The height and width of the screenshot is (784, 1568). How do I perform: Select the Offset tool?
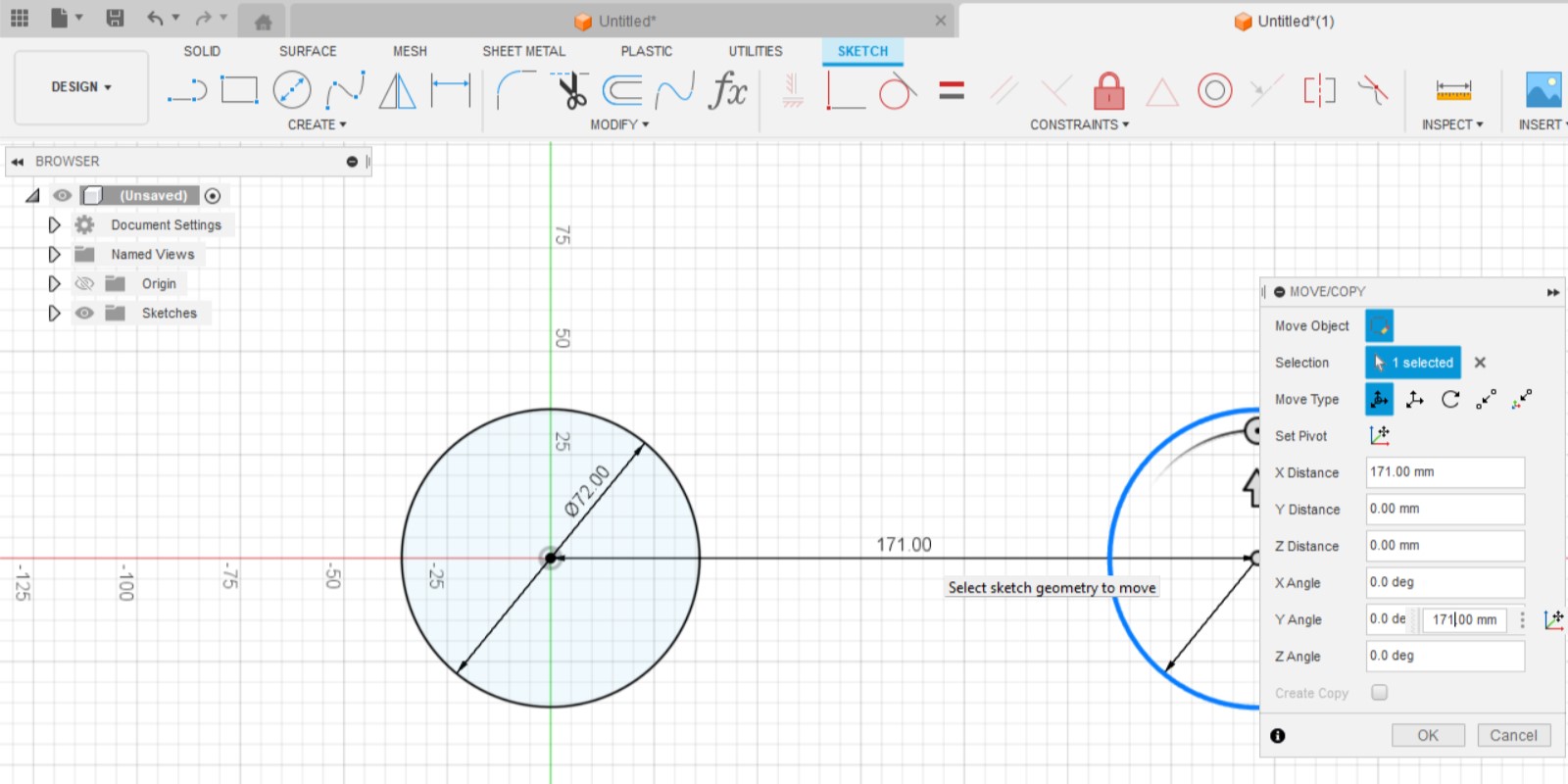point(622,90)
